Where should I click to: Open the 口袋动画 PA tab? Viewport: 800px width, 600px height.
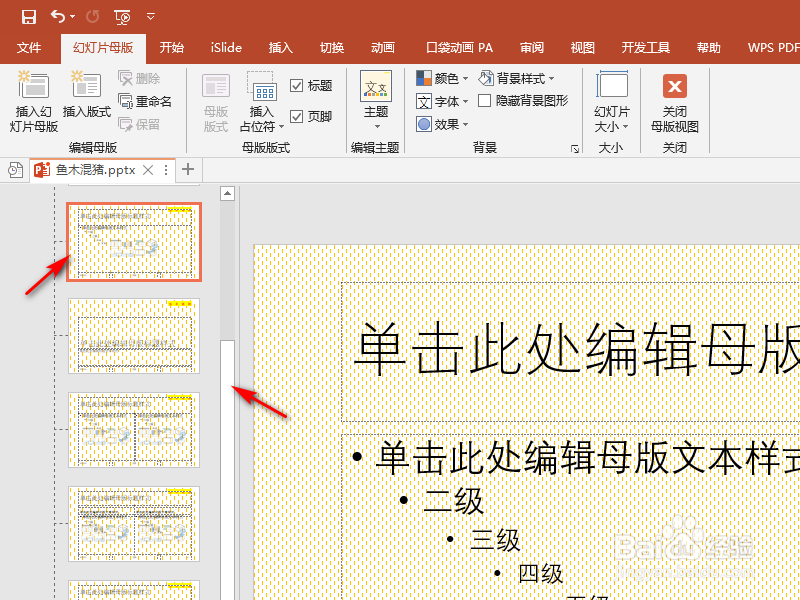click(459, 48)
